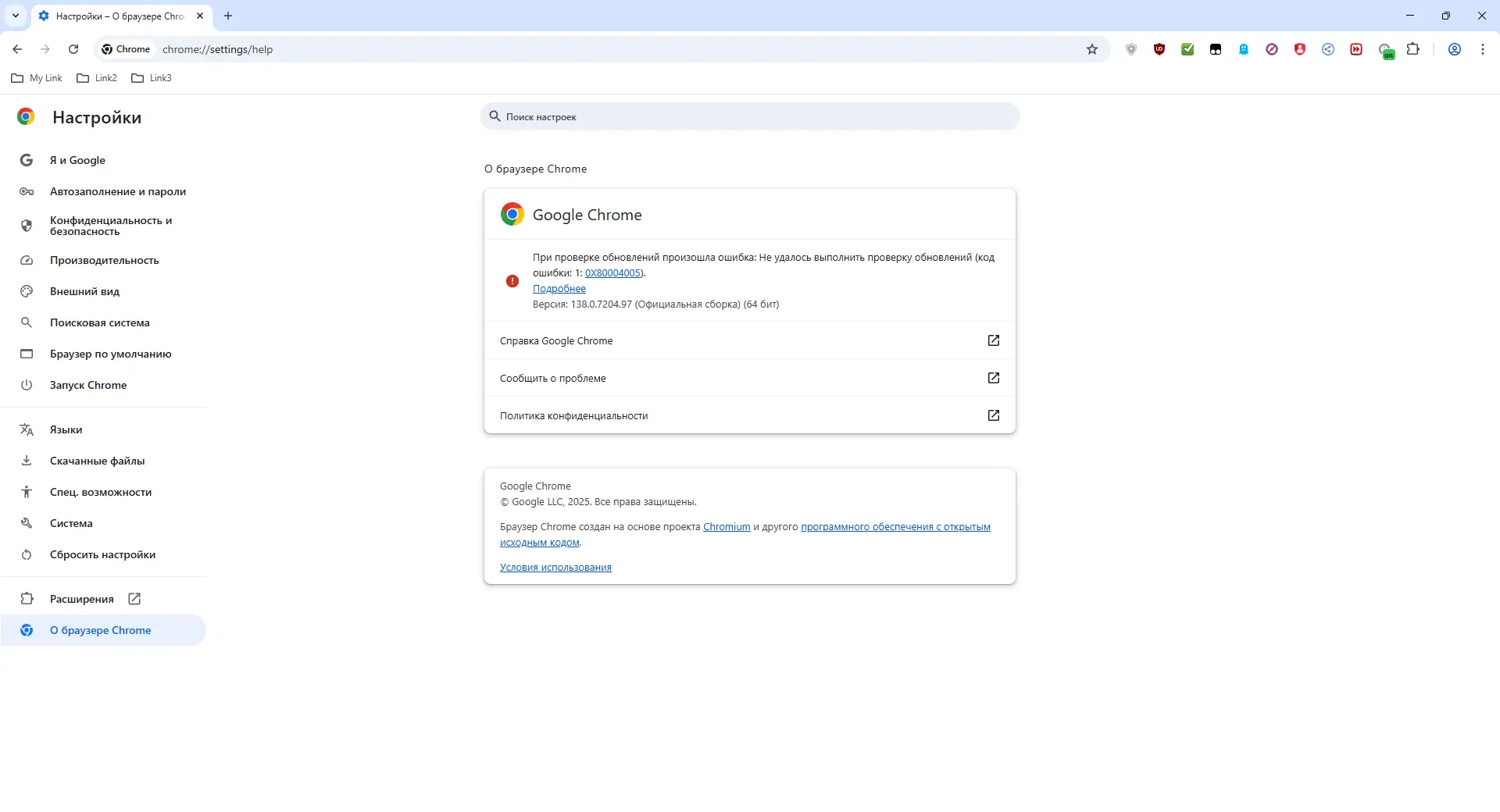Open the red shield person extension icon
1500x812 pixels.
tap(1300, 49)
